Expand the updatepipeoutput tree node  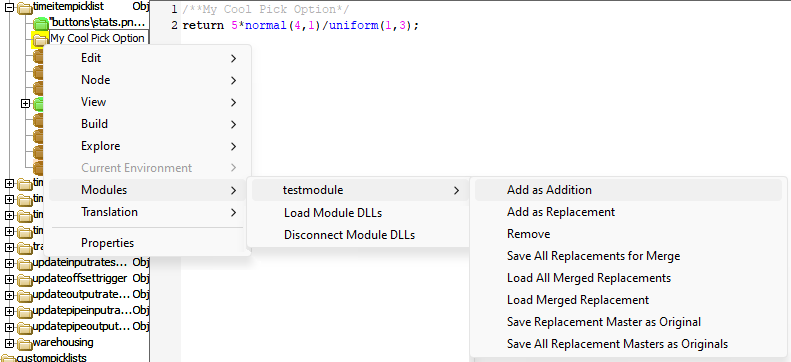[x=9, y=327]
